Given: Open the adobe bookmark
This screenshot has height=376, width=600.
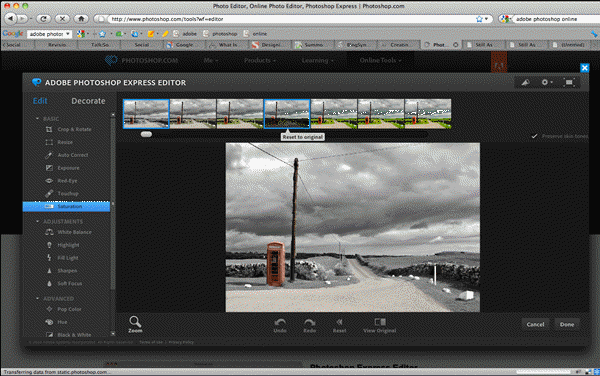Looking at the screenshot, I should pos(185,34).
